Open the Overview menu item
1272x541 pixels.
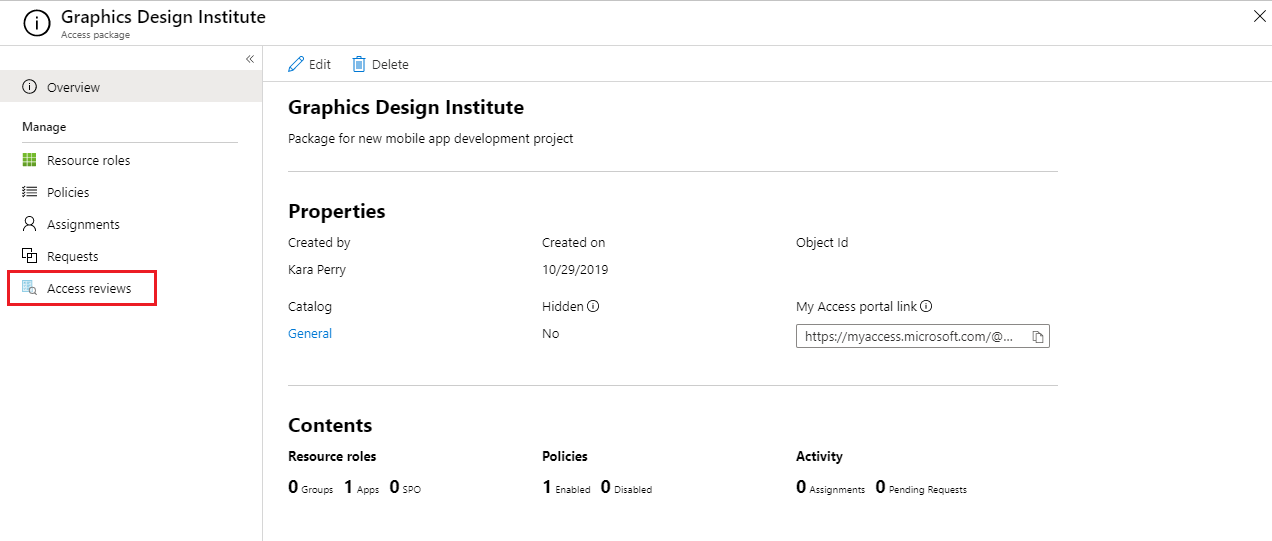coord(73,88)
